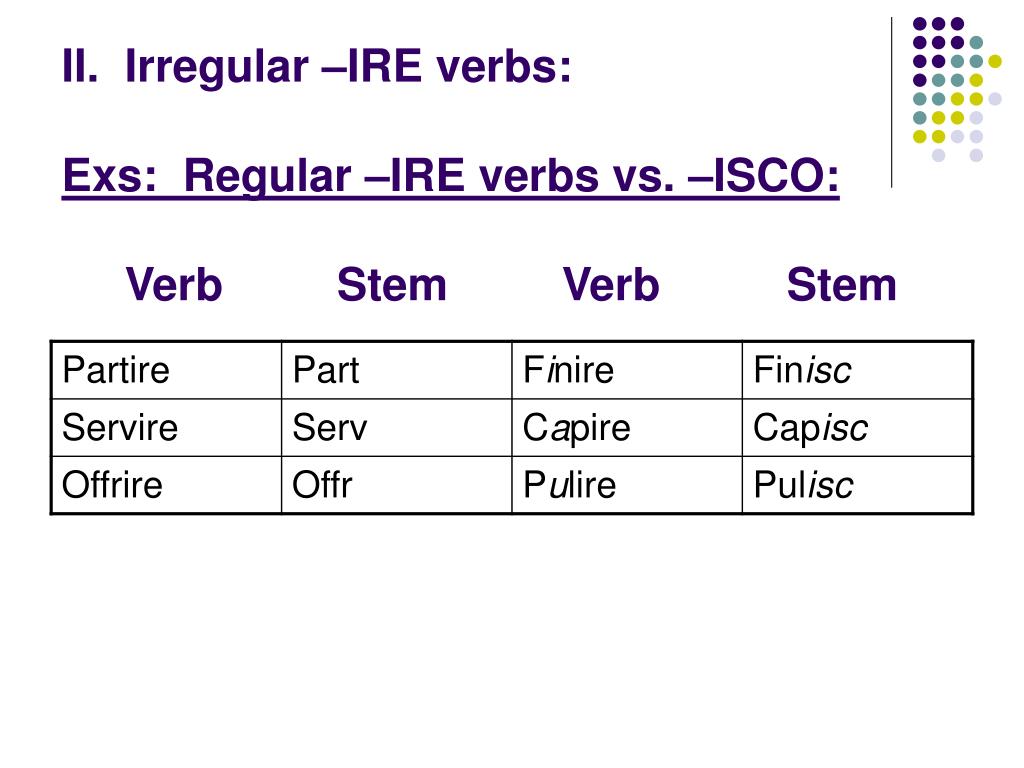1024x768 pixels.
Task: Select the 'Offrire' table cell
Action: point(167,485)
